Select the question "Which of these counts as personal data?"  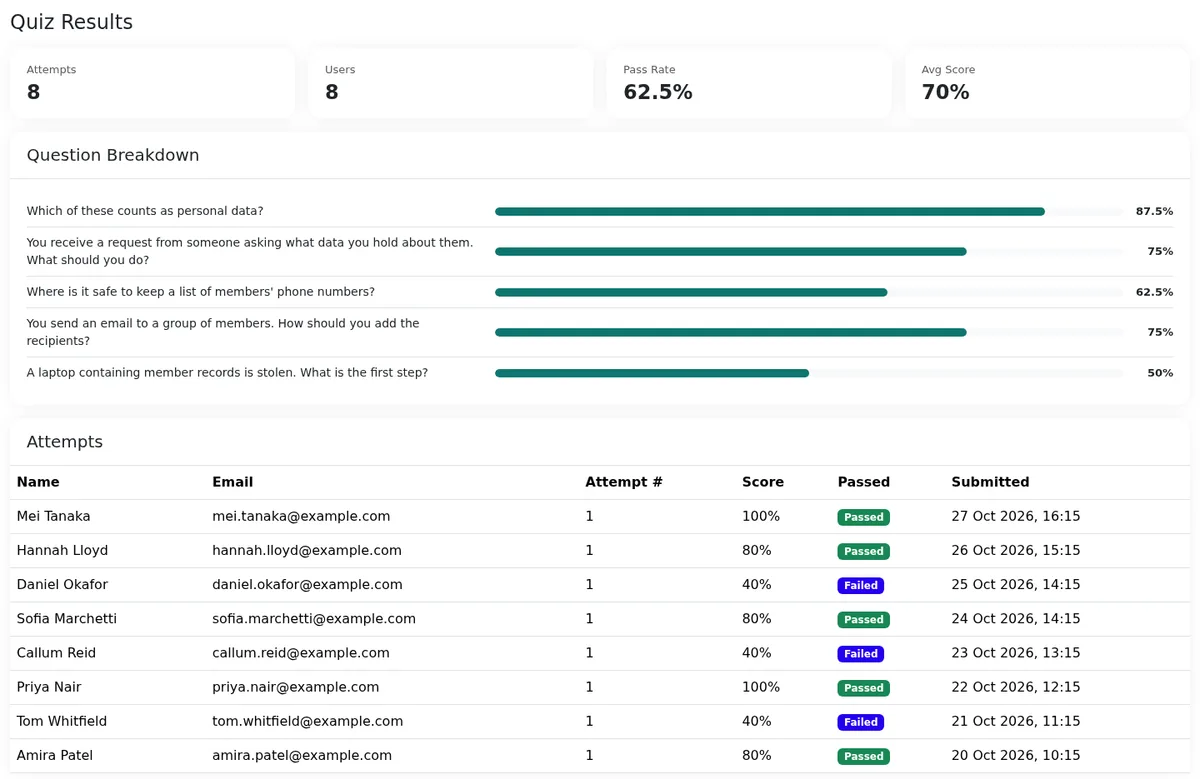click(145, 211)
